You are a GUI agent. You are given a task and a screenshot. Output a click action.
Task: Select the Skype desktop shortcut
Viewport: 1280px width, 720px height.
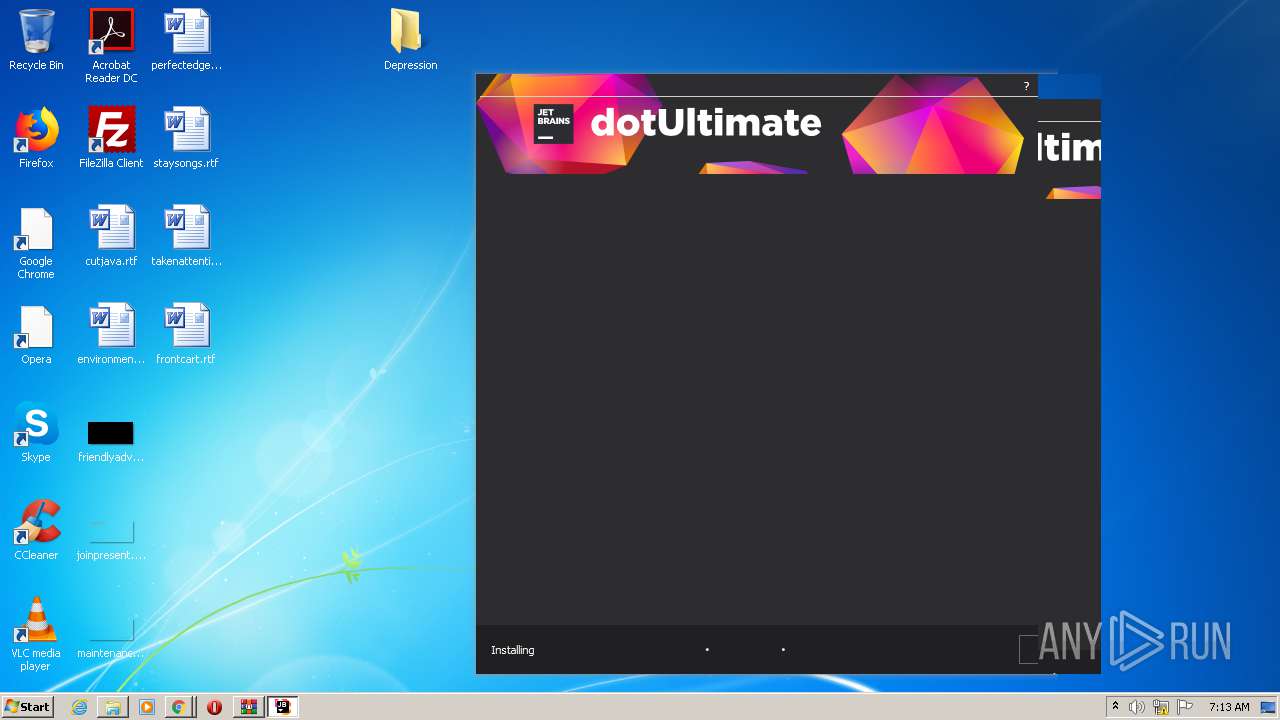coord(36,433)
